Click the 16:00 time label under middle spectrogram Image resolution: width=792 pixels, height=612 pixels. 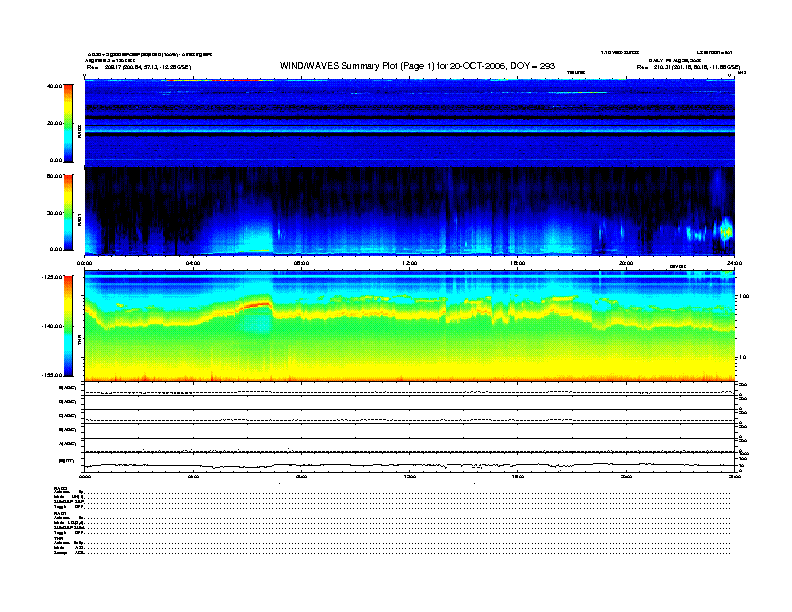point(518,263)
